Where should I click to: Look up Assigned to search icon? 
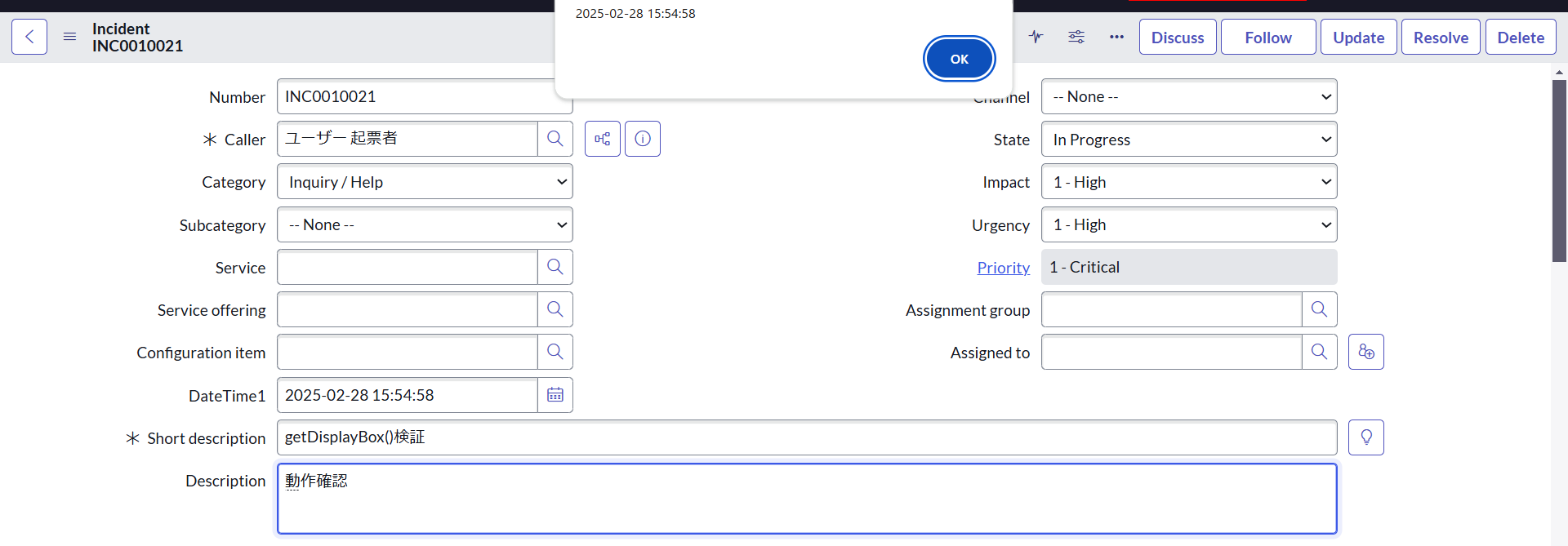pyautogui.click(x=1320, y=352)
